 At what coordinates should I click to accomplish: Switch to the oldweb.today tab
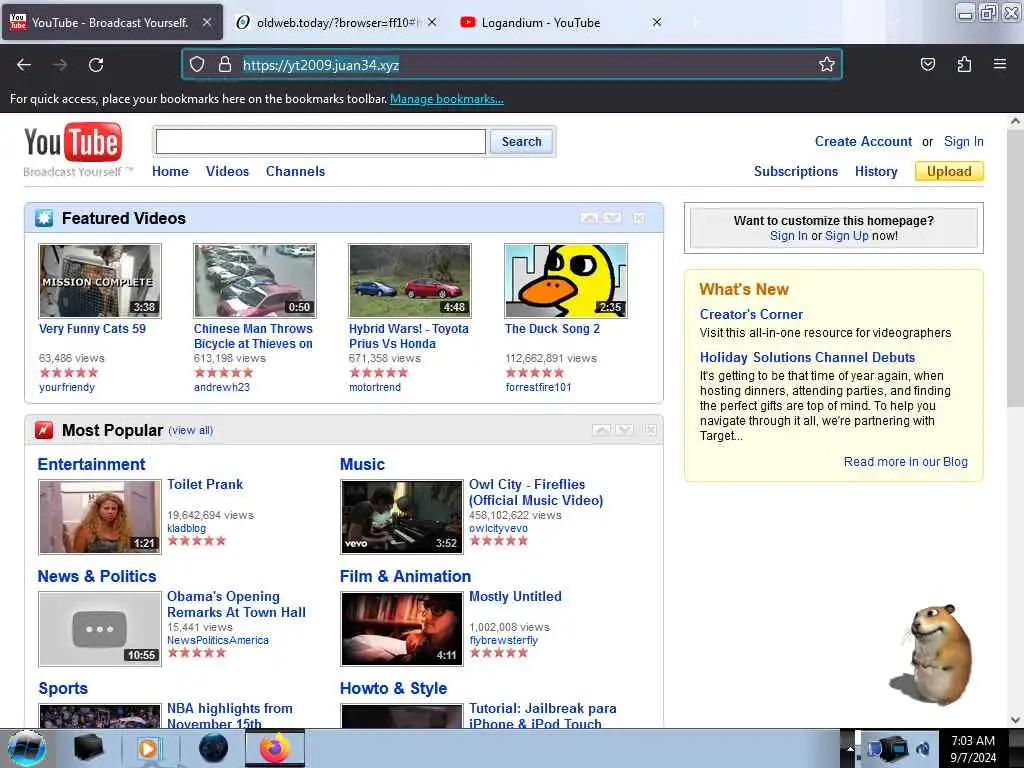336,22
